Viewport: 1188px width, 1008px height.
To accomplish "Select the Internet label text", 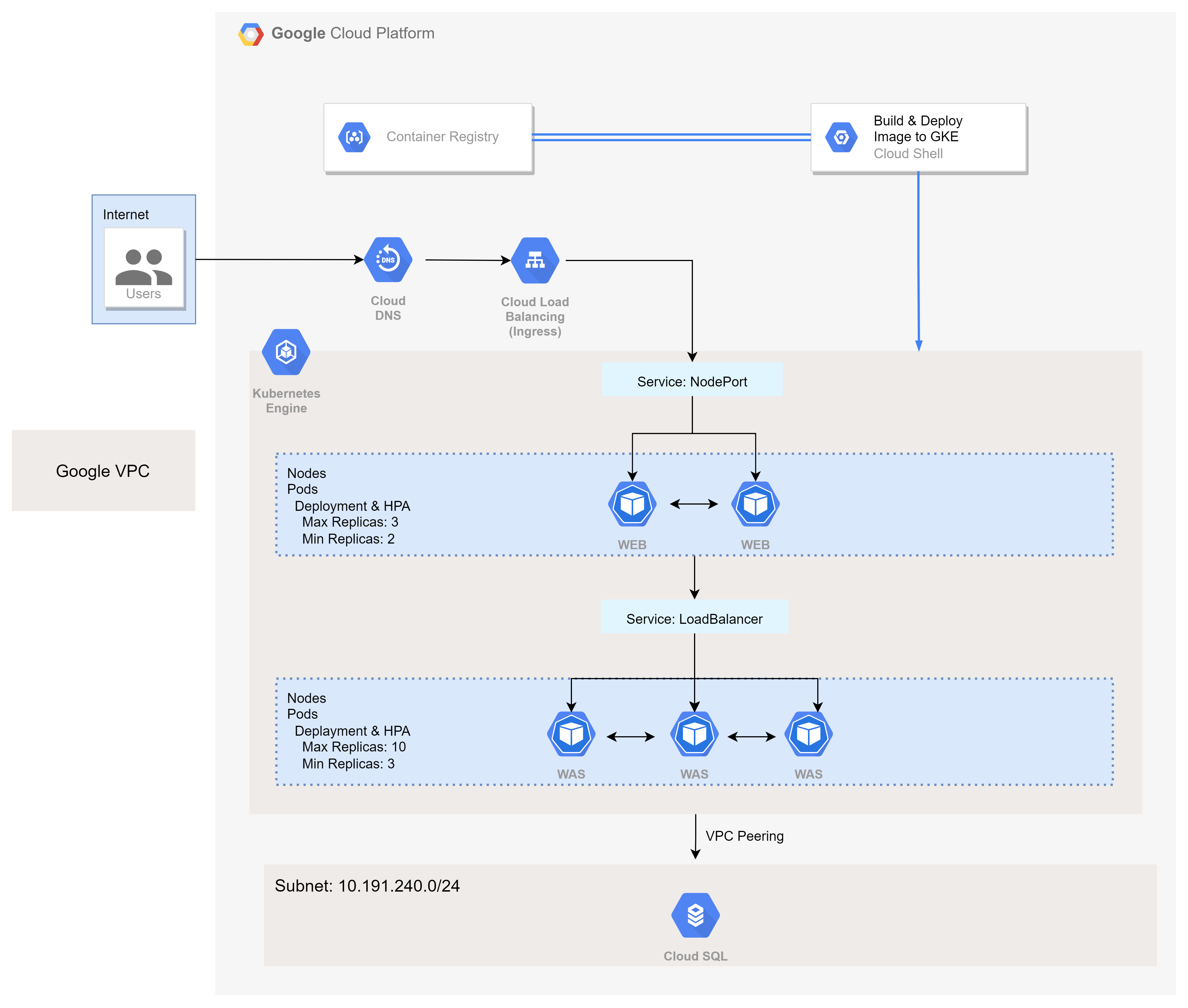I will [x=126, y=214].
